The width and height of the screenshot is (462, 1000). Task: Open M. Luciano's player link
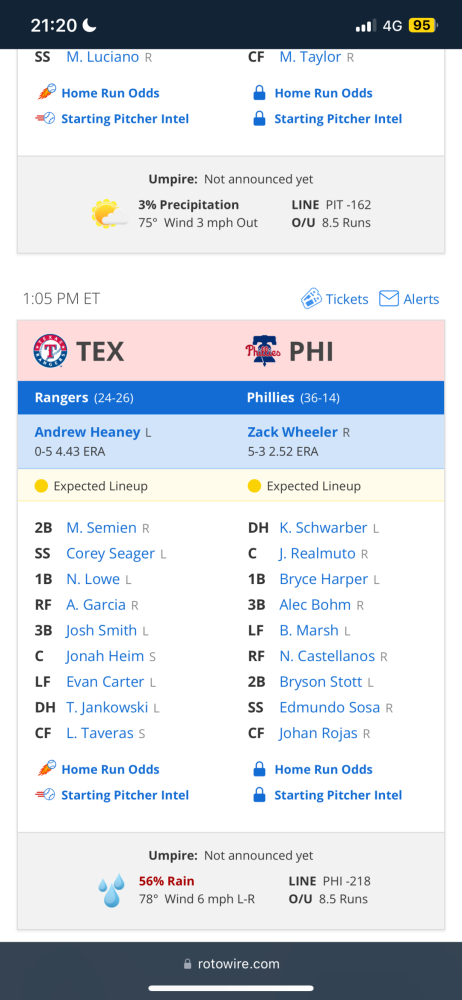tap(103, 57)
